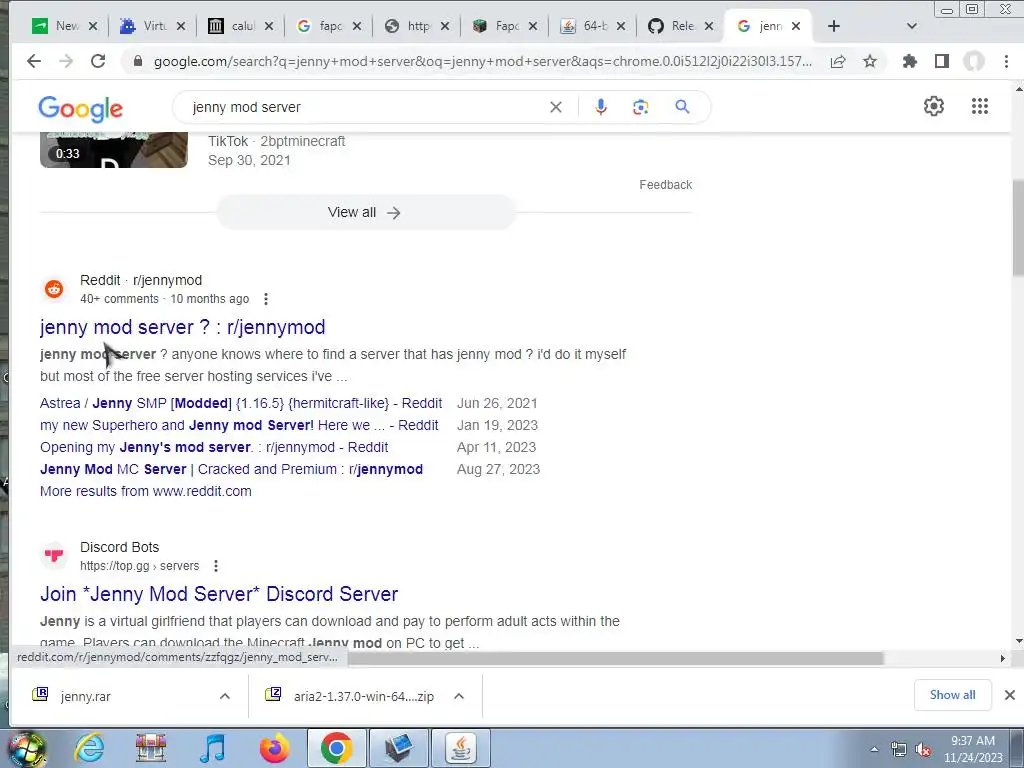Open a new browser tab
Image resolution: width=1024 pixels, height=768 pixels.
click(x=833, y=26)
